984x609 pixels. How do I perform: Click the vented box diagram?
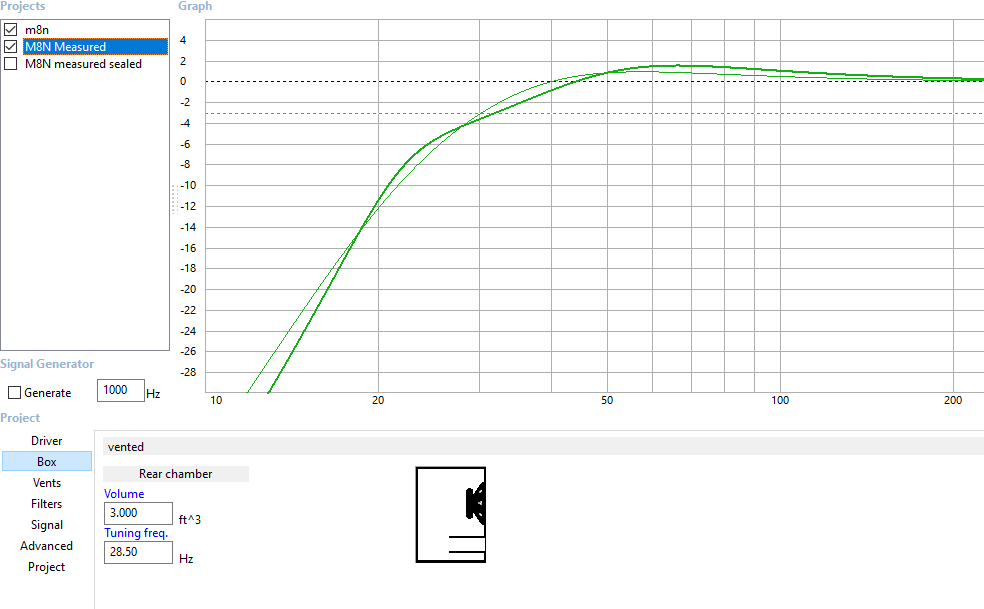[451, 515]
